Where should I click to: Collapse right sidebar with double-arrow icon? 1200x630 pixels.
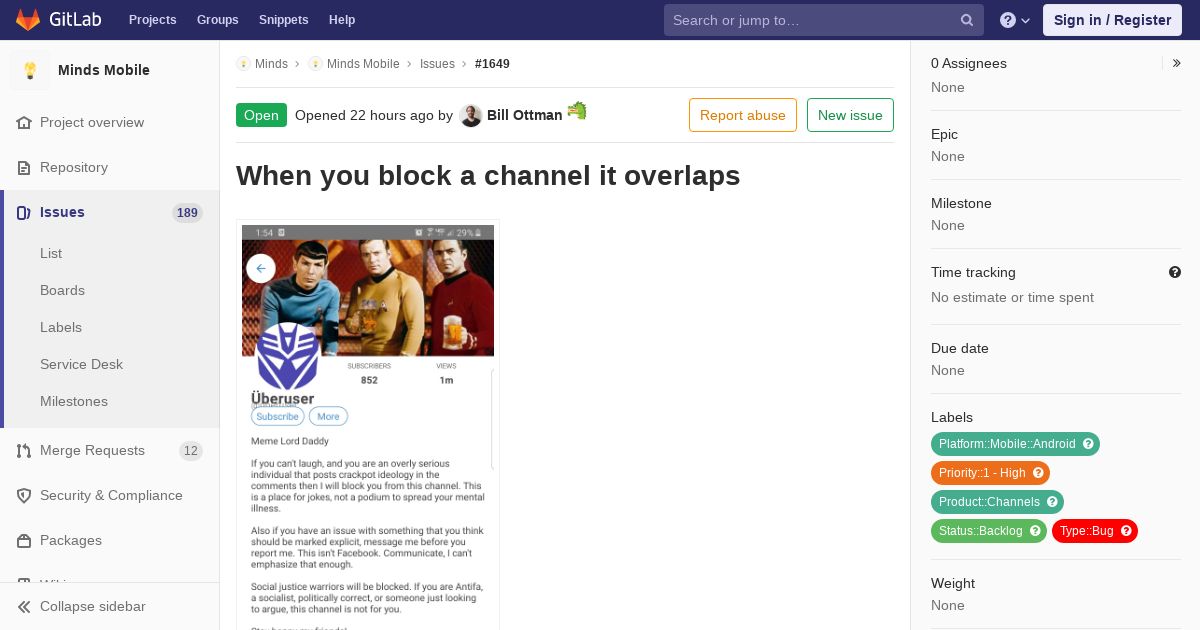coord(1177,63)
